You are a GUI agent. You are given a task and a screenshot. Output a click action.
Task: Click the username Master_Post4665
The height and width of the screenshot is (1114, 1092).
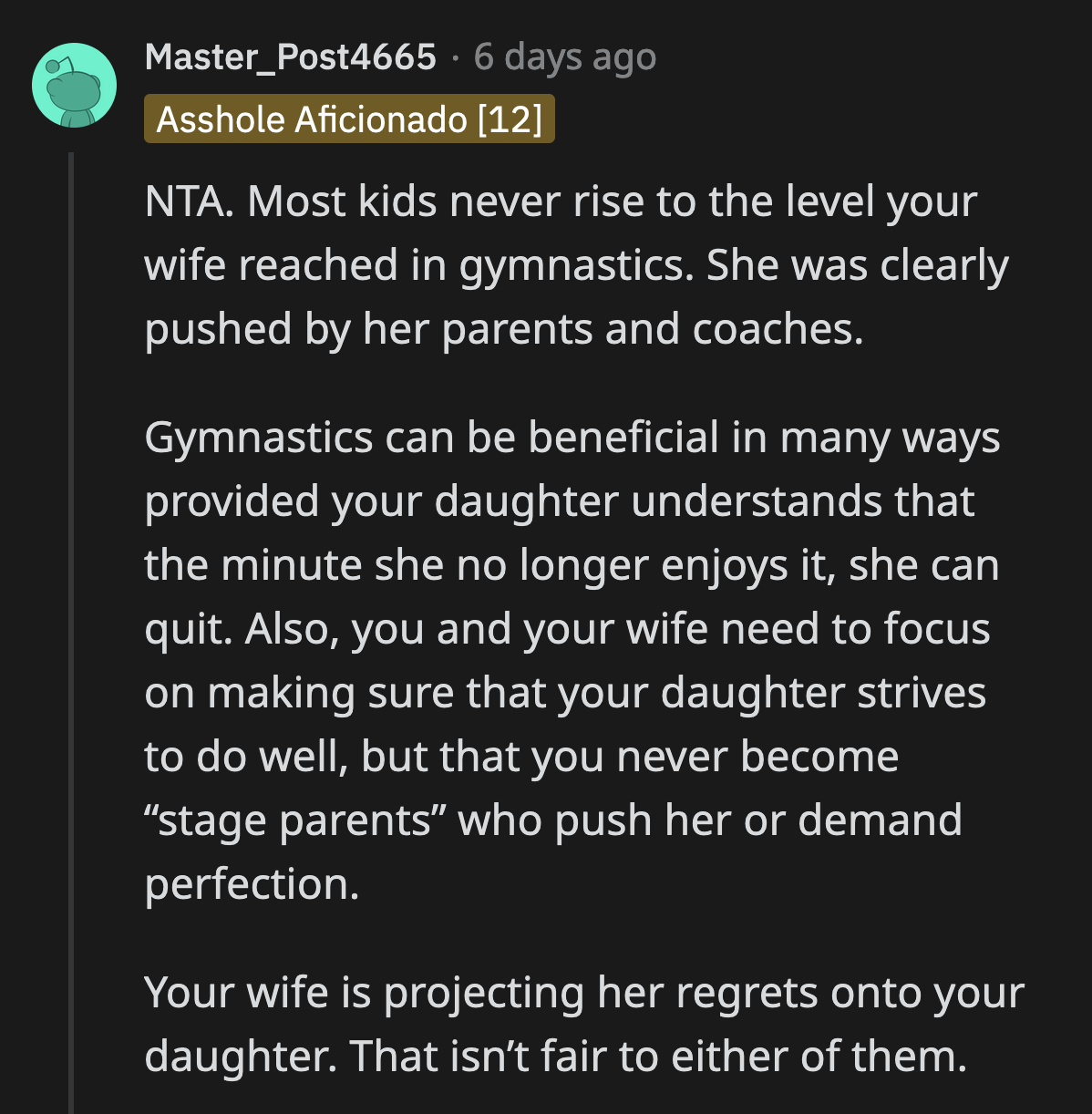[x=292, y=57]
